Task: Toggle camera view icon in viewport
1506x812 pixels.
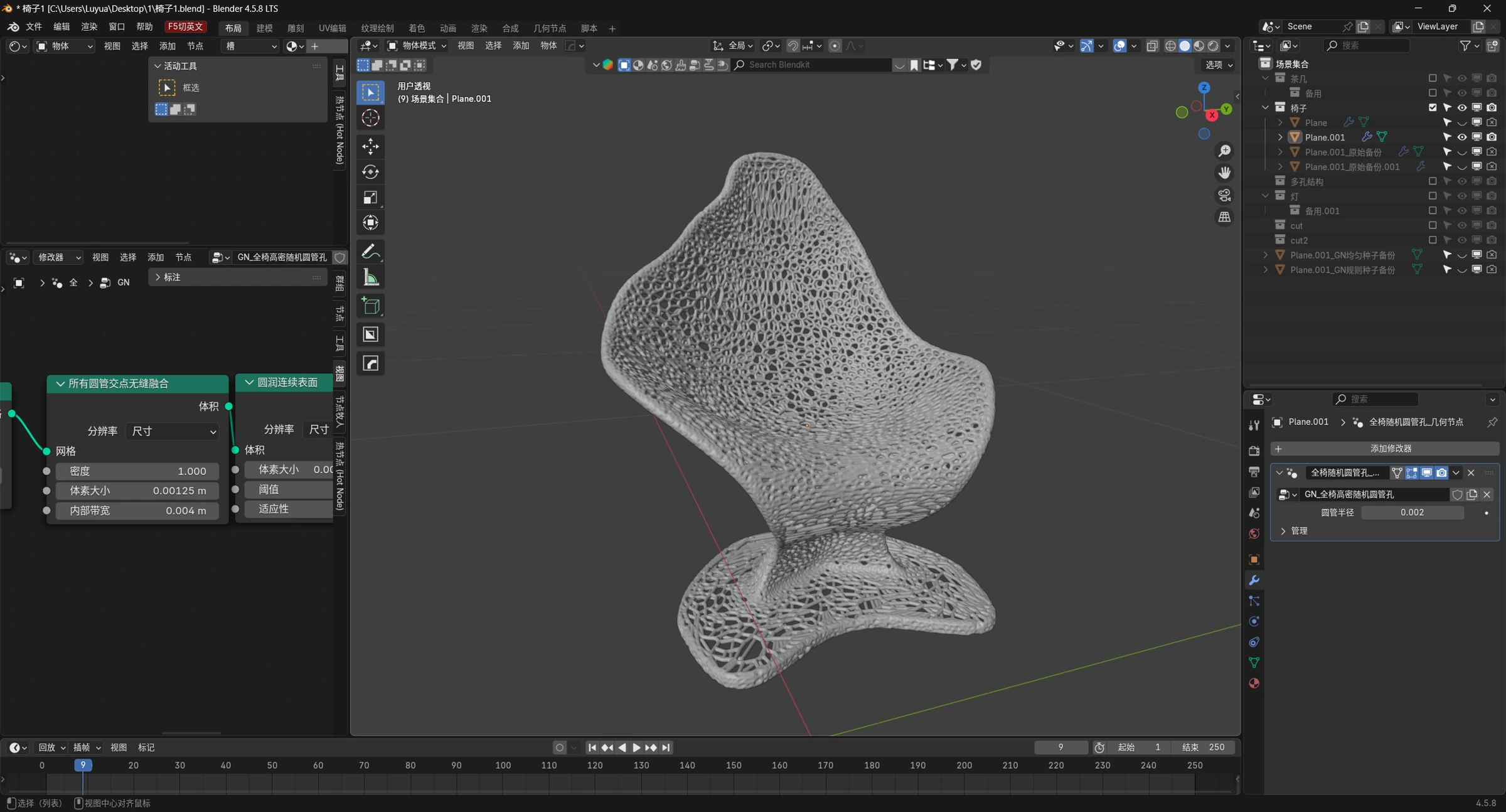Action: (1224, 195)
